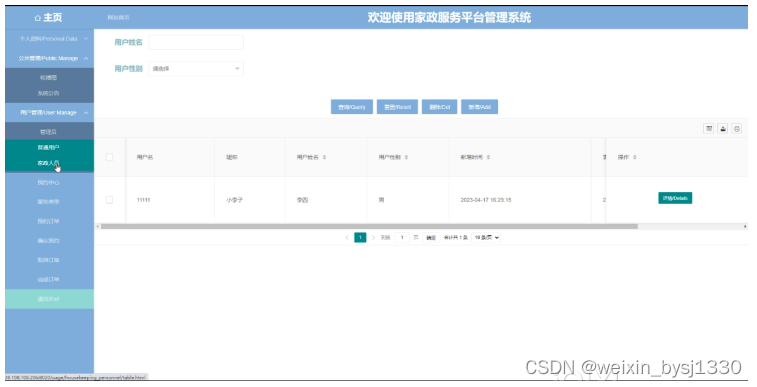Click the next page arrow in pagination
Screen dimensions: 757x387
pyautogui.click(x=373, y=237)
